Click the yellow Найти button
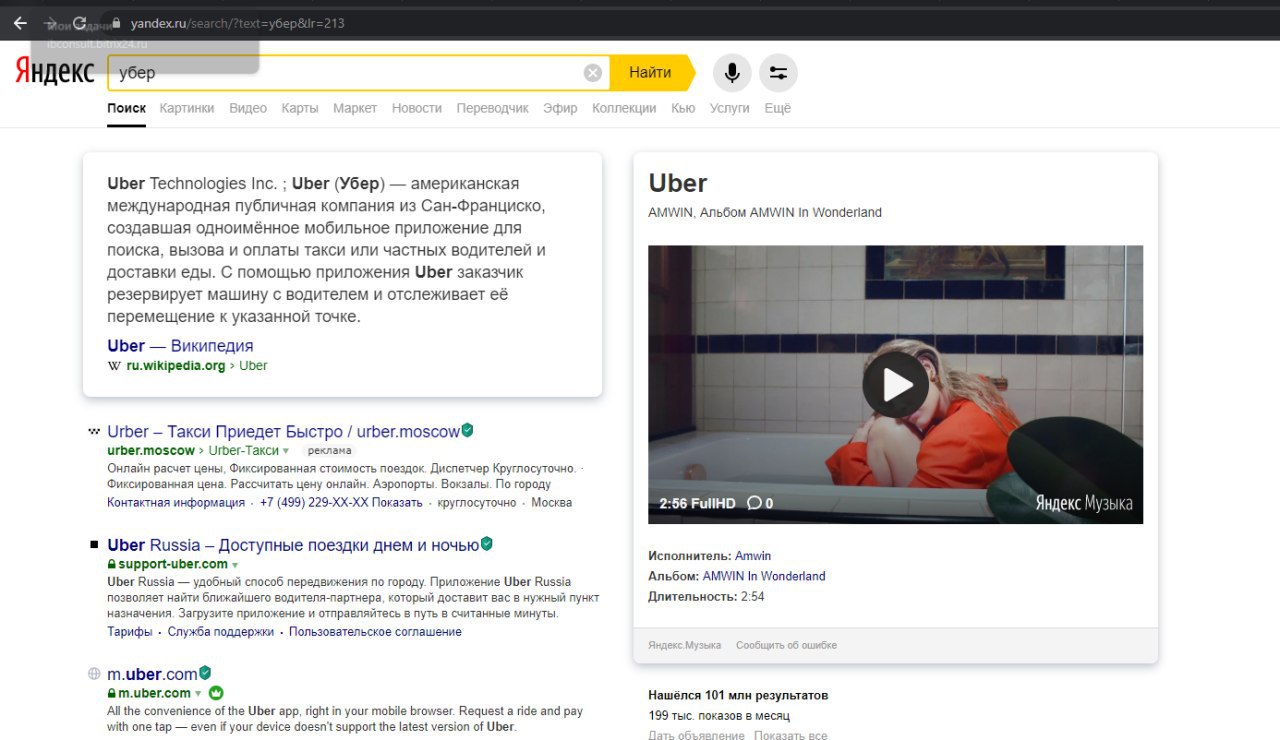1280x740 pixels. point(652,73)
